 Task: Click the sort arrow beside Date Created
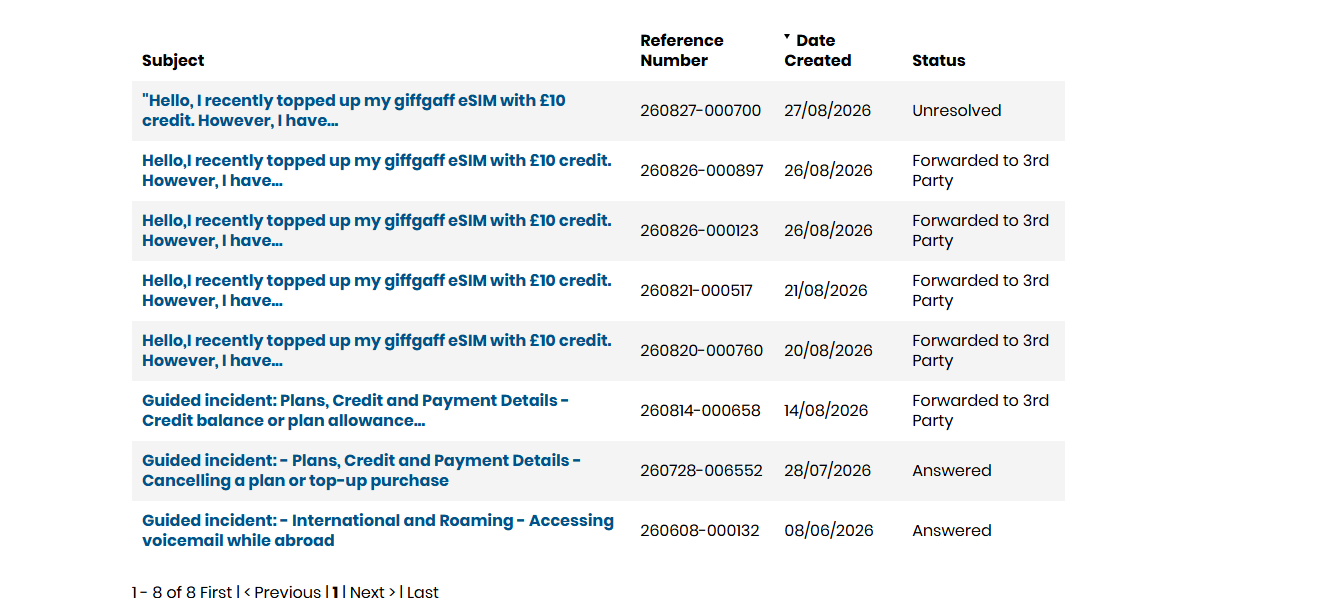tap(787, 37)
